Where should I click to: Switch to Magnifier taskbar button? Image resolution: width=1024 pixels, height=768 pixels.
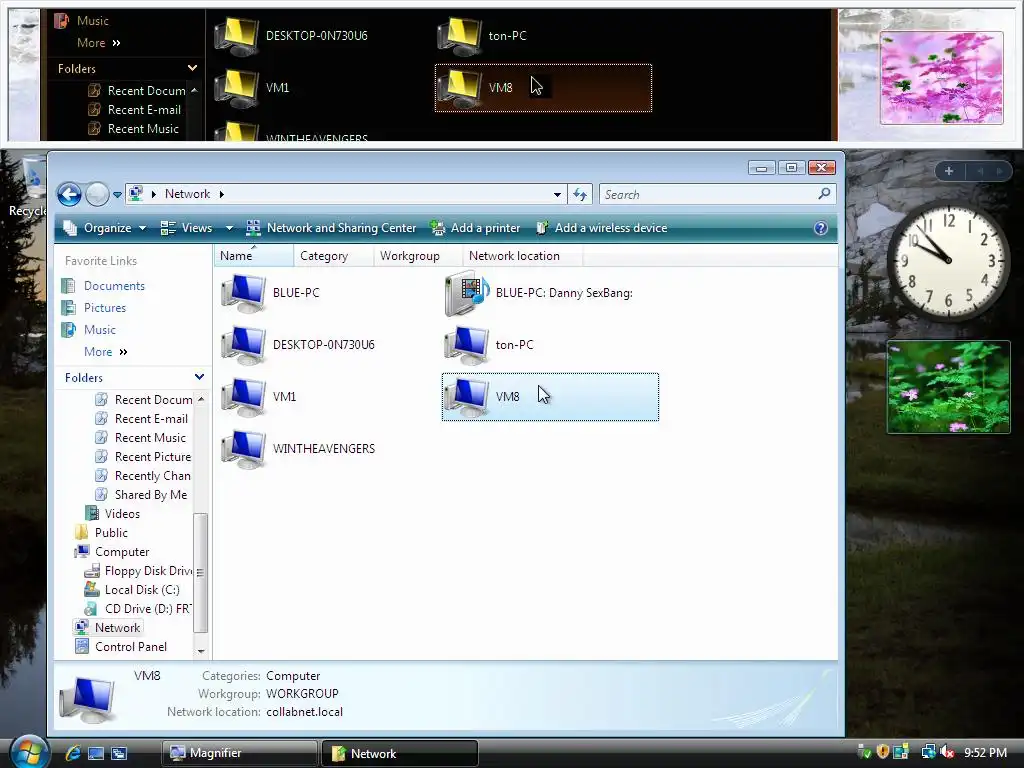pos(239,753)
